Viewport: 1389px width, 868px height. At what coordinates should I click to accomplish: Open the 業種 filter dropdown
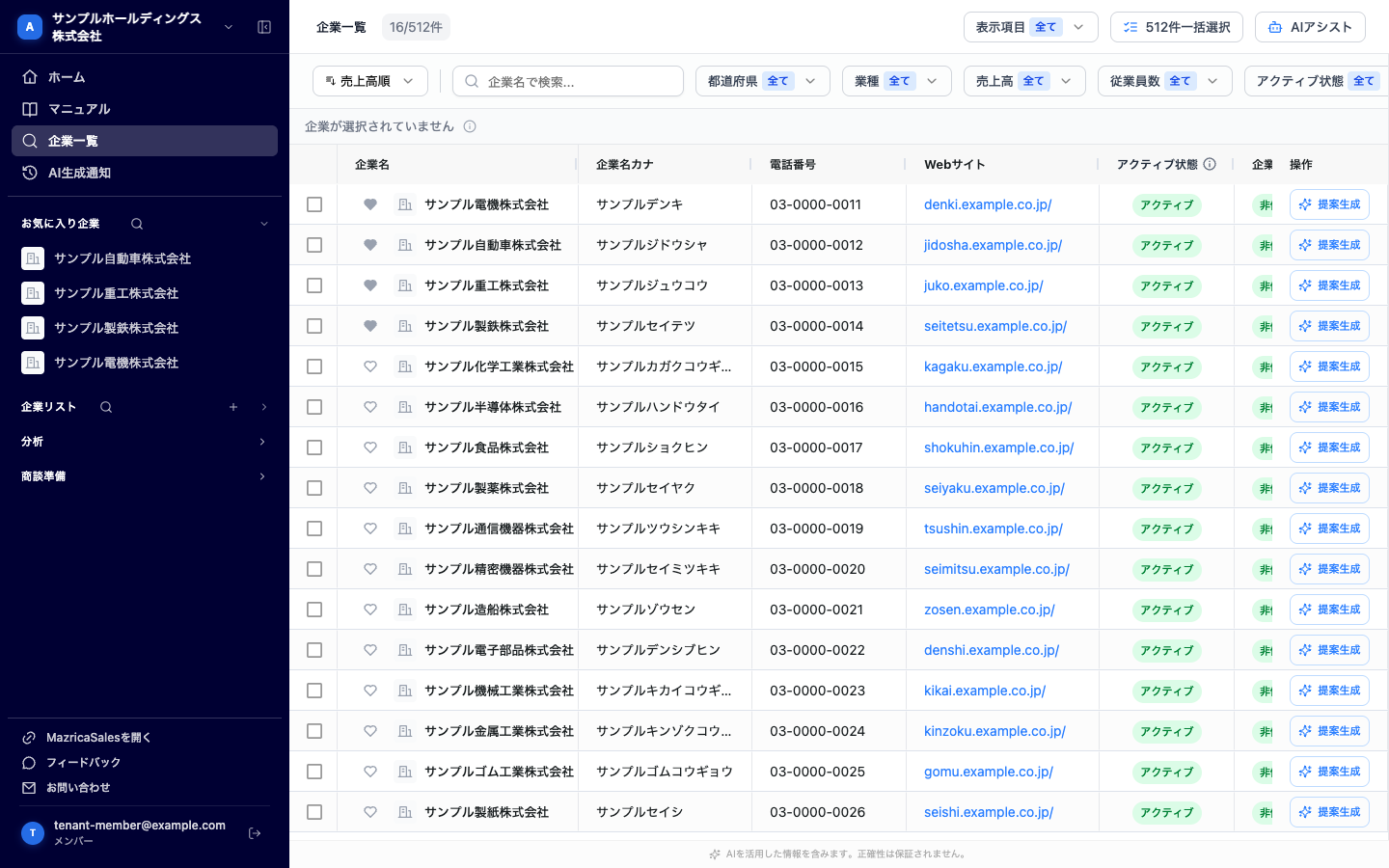897,81
